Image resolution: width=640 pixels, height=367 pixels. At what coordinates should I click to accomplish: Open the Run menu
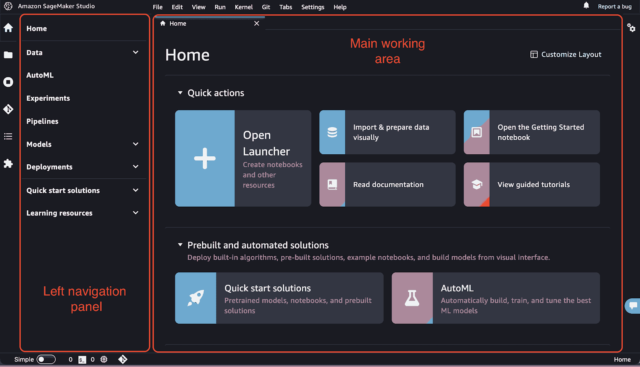tap(220, 7)
